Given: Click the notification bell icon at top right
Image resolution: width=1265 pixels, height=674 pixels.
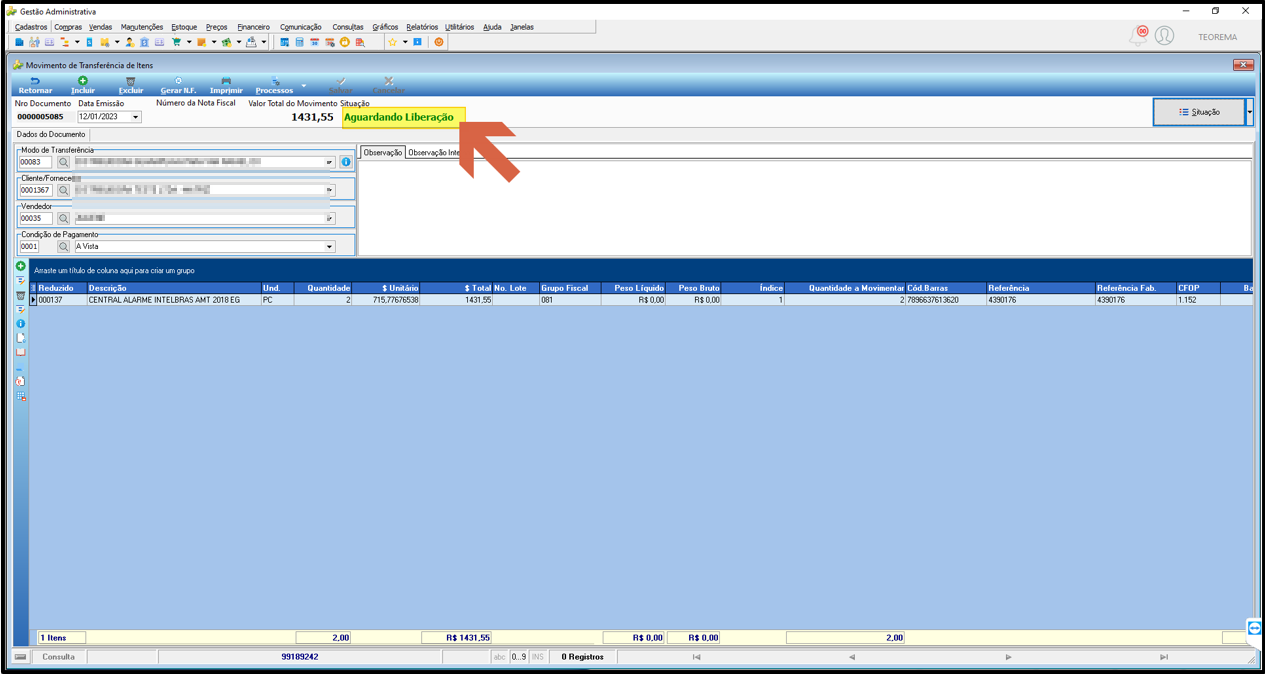Looking at the screenshot, I should pyautogui.click(x=1138, y=36).
